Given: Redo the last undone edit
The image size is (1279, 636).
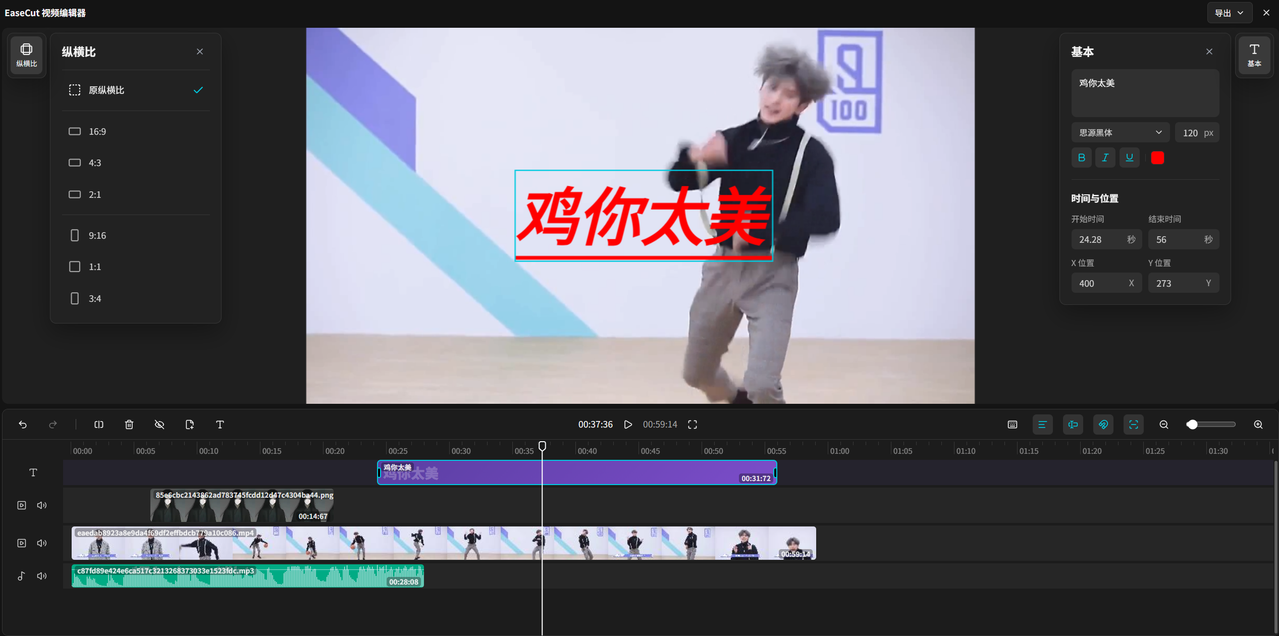Looking at the screenshot, I should (53, 425).
